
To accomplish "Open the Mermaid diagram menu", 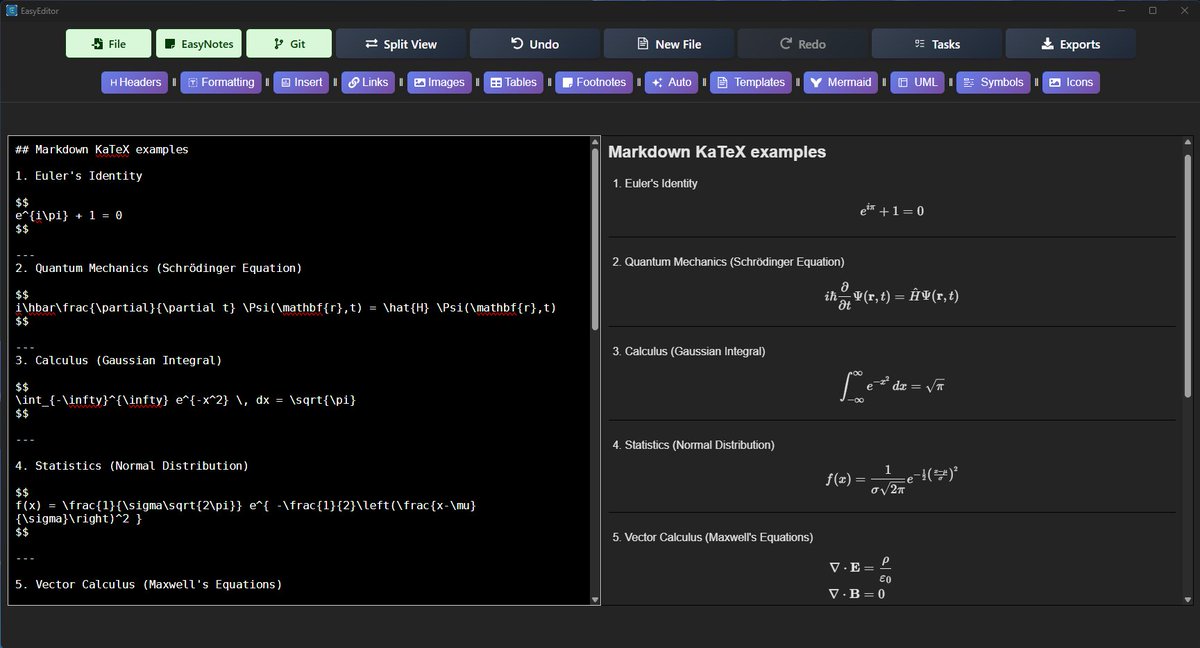I will point(841,82).
